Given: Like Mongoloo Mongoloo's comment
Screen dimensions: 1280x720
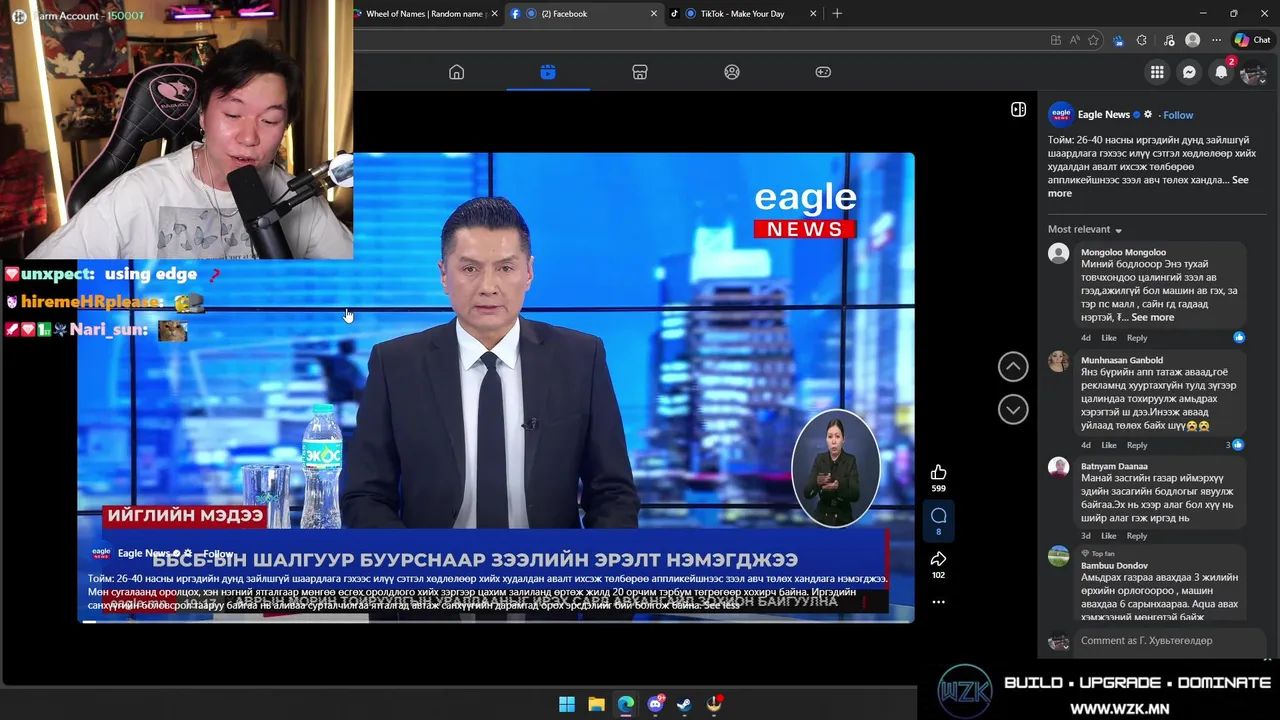Looking at the screenshot, I should 1109,338.
